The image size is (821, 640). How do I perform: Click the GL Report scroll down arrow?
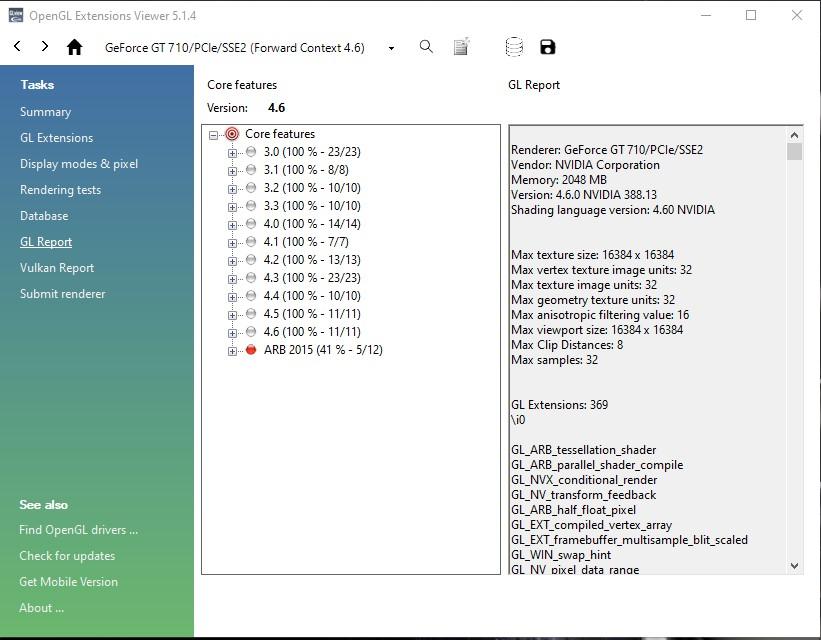[x=794, y=566]
